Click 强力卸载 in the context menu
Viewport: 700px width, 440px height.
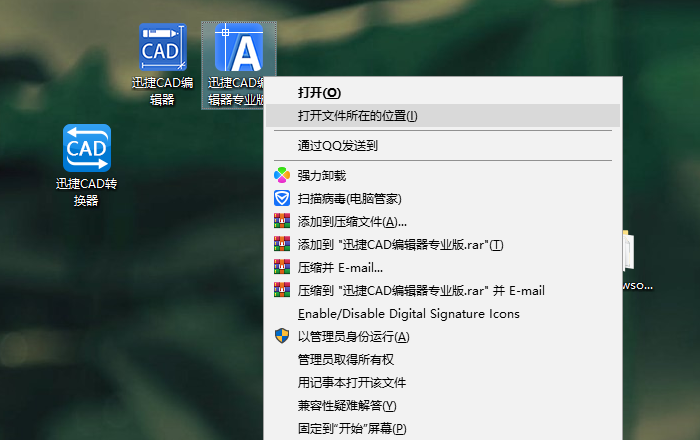[x=442, y=175]
